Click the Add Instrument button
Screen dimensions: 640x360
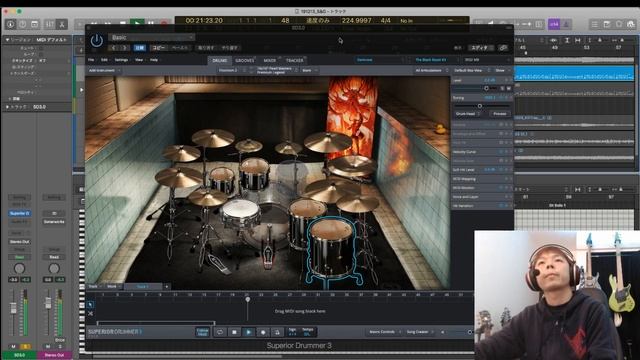tap(104, 71)
